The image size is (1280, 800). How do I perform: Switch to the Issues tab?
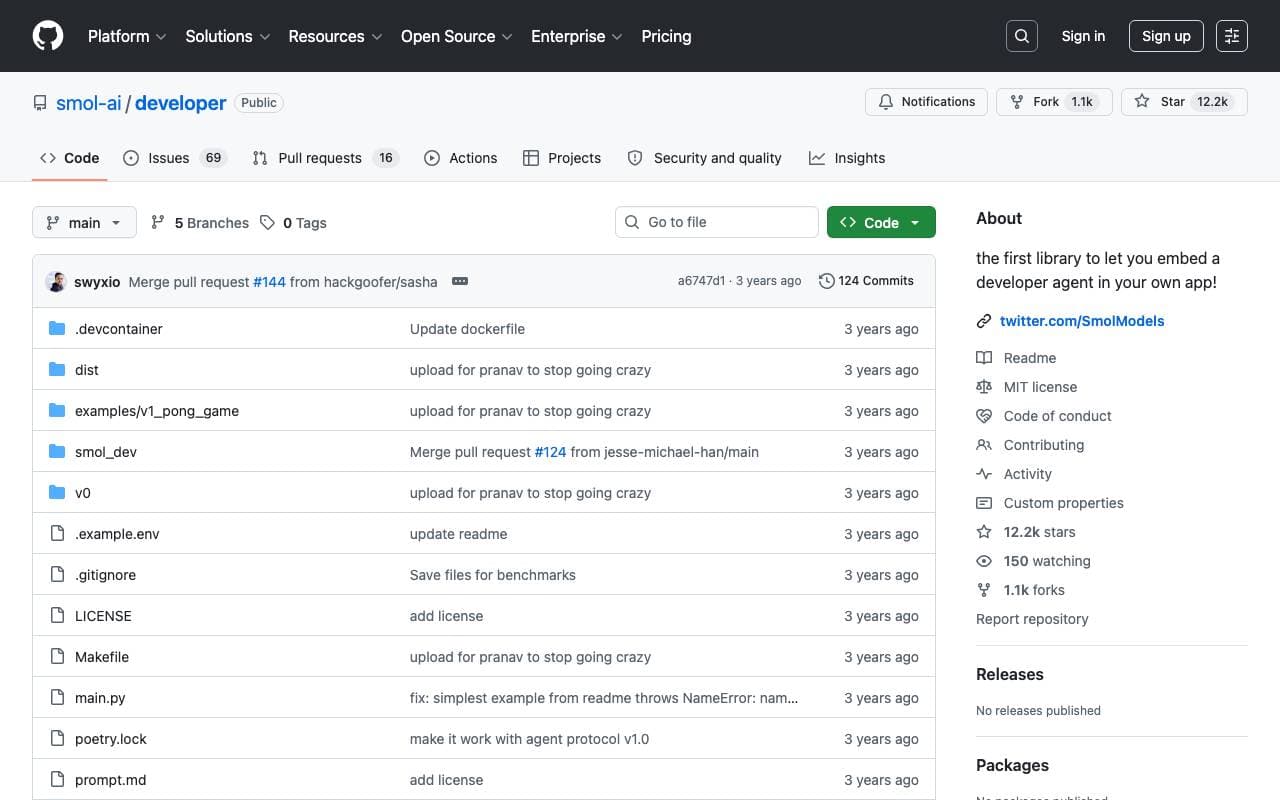pos(175,158)
